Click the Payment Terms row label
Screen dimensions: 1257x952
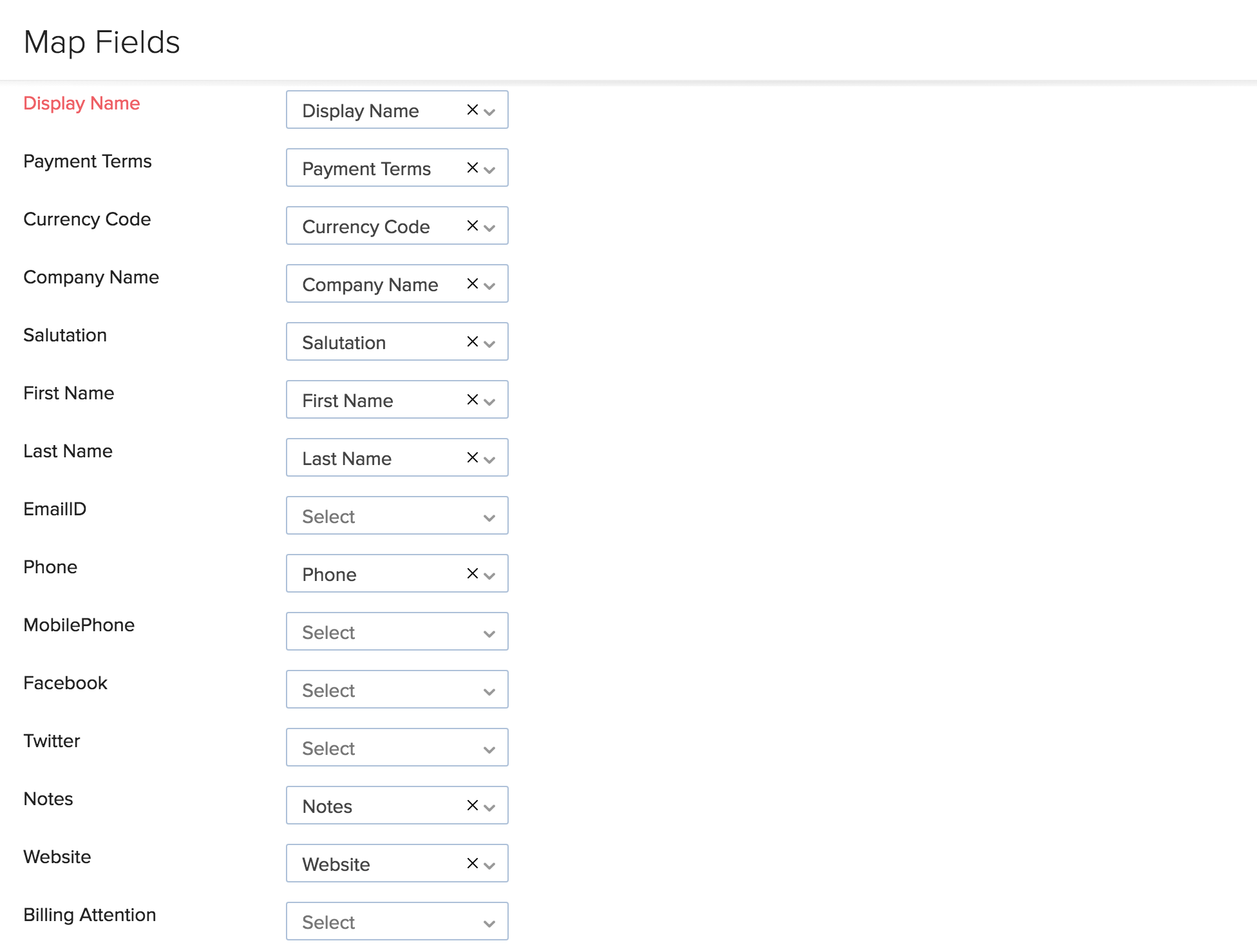[x=87, y=161]
